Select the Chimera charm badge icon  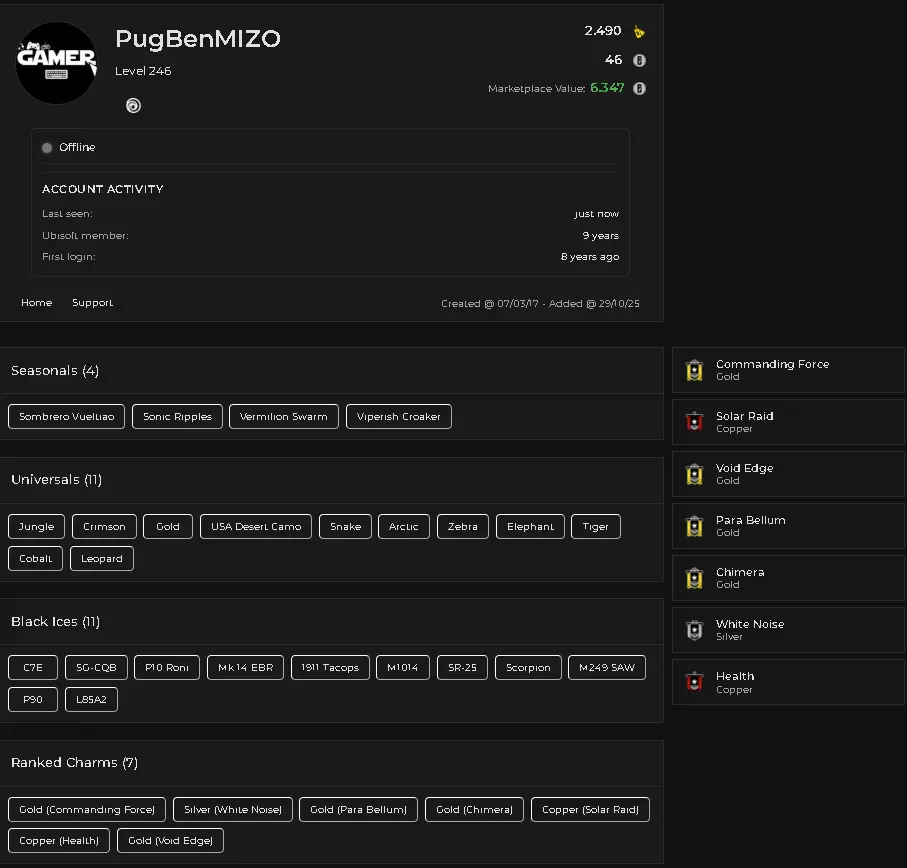(x=695, y=578)
